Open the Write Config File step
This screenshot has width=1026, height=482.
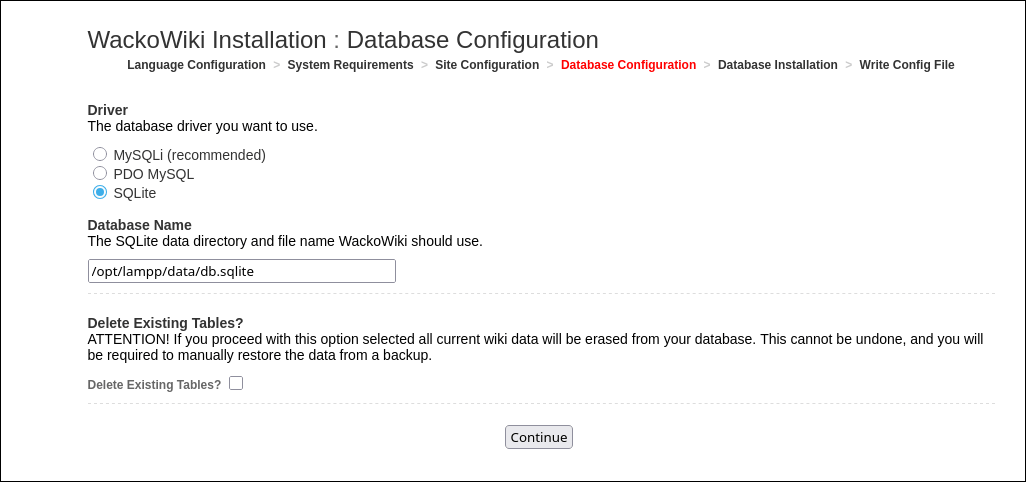[906, 65]
